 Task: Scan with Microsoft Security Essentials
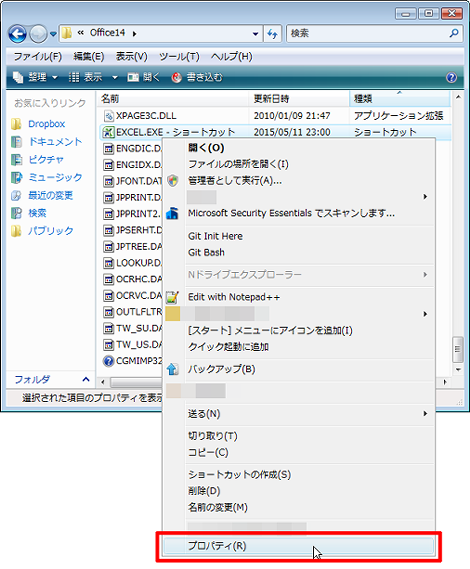tap(291, 213)
